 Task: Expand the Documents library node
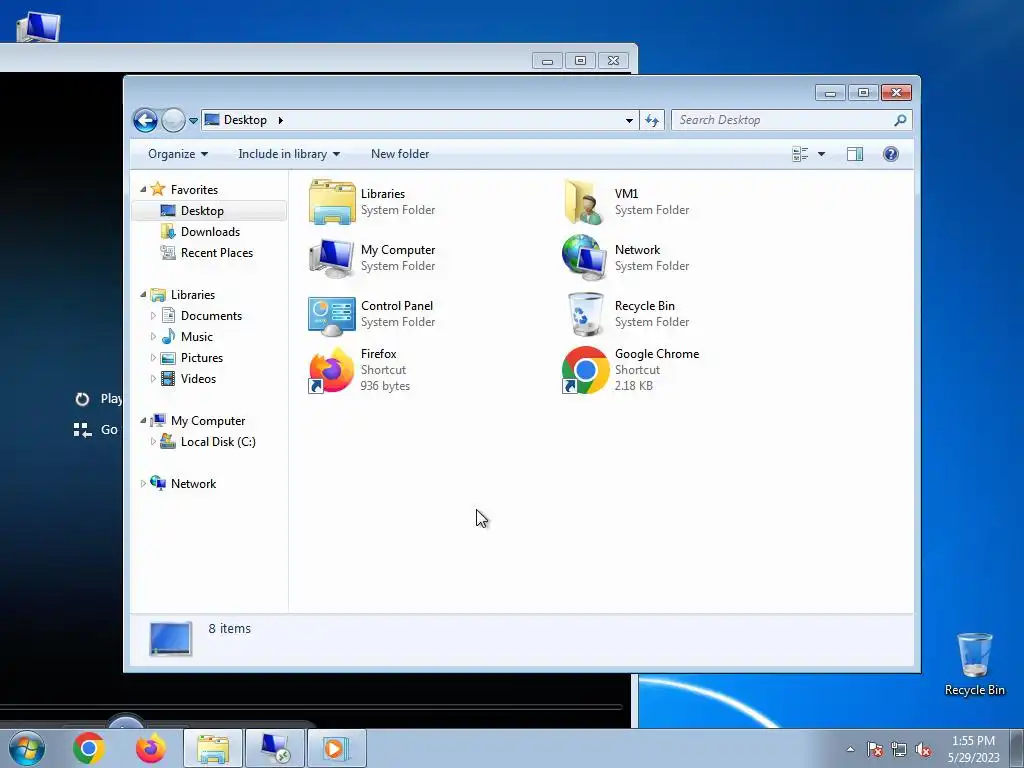tap(153, 315)
